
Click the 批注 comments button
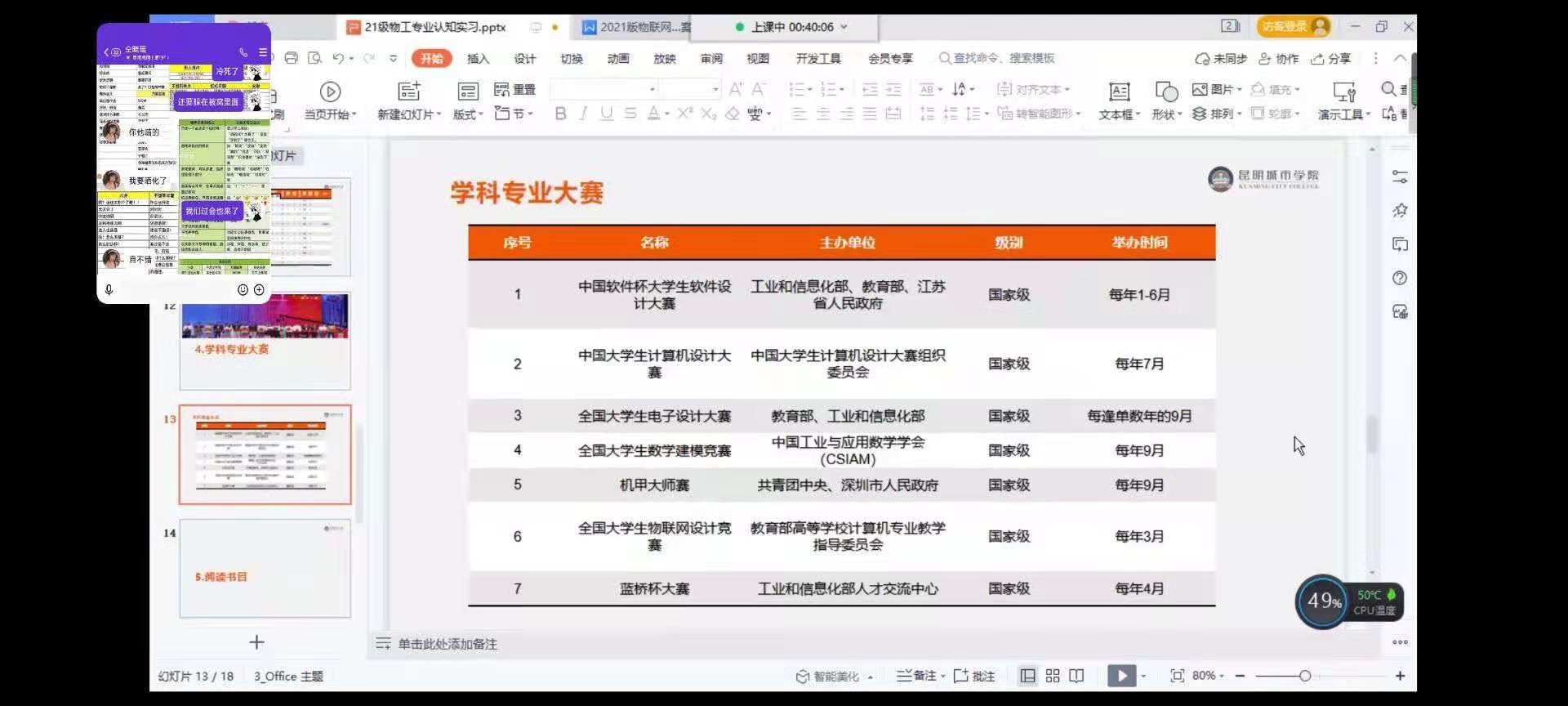tap(973, 676)
